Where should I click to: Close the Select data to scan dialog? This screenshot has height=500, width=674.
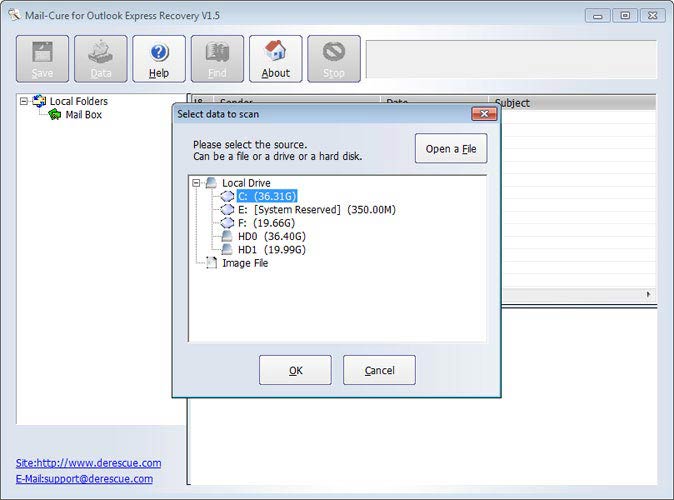484,114
